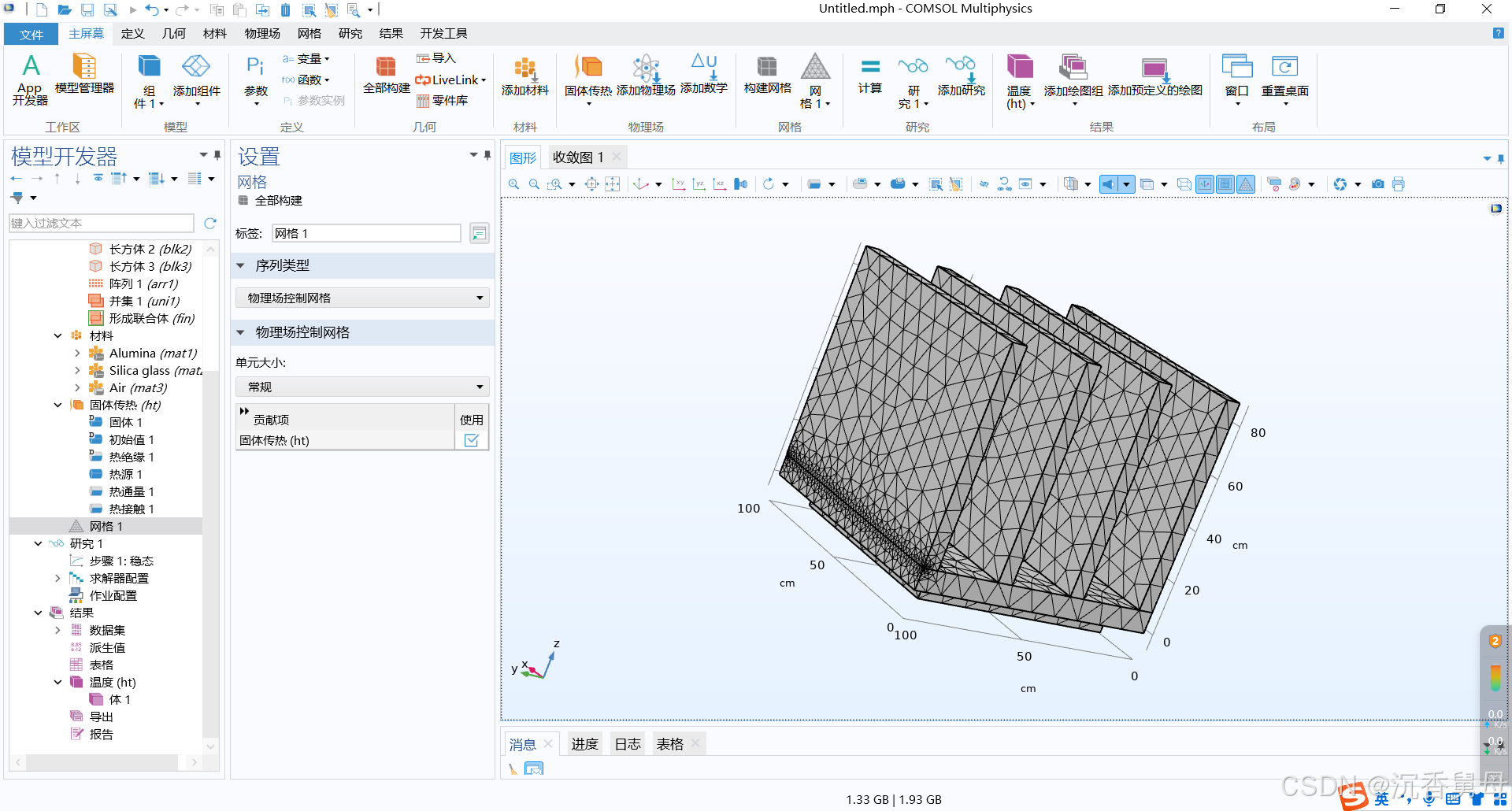Switch to the 日志 tab

click(628, 744)
